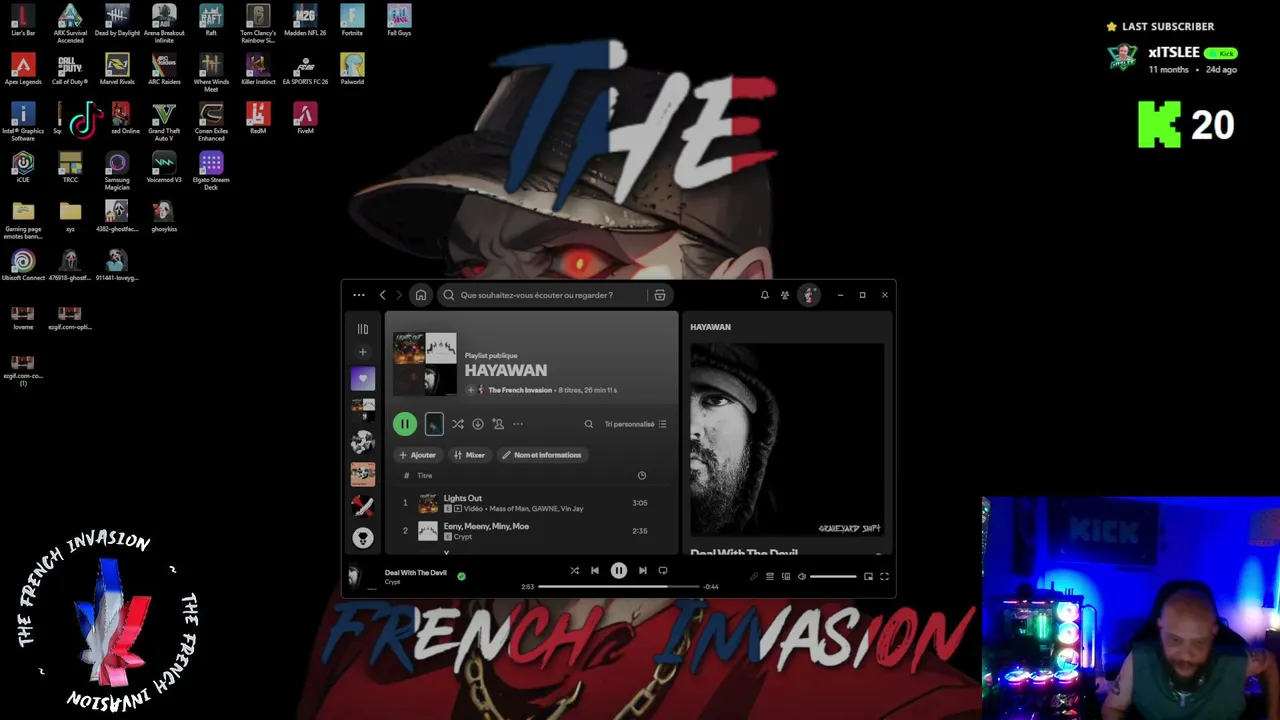
Task: Toggle repeat in the player bar
Action: (x=663, y=571)
